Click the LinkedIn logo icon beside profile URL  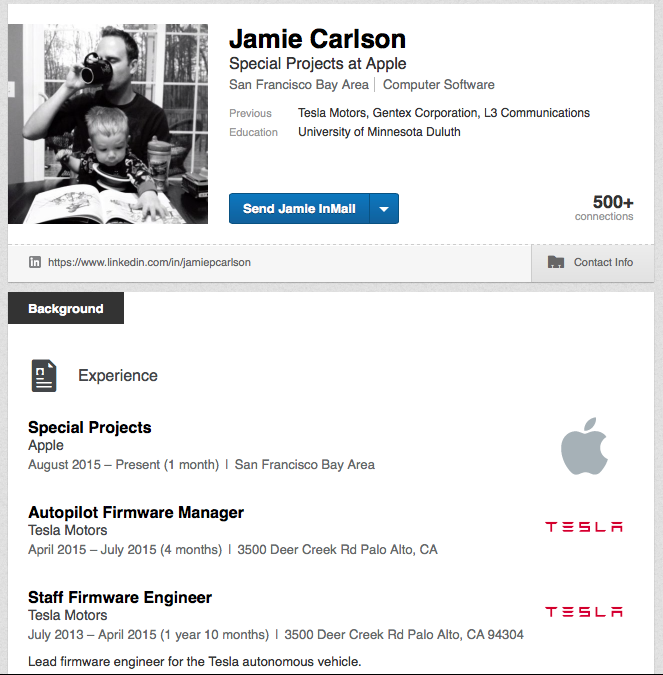[35, 262]
